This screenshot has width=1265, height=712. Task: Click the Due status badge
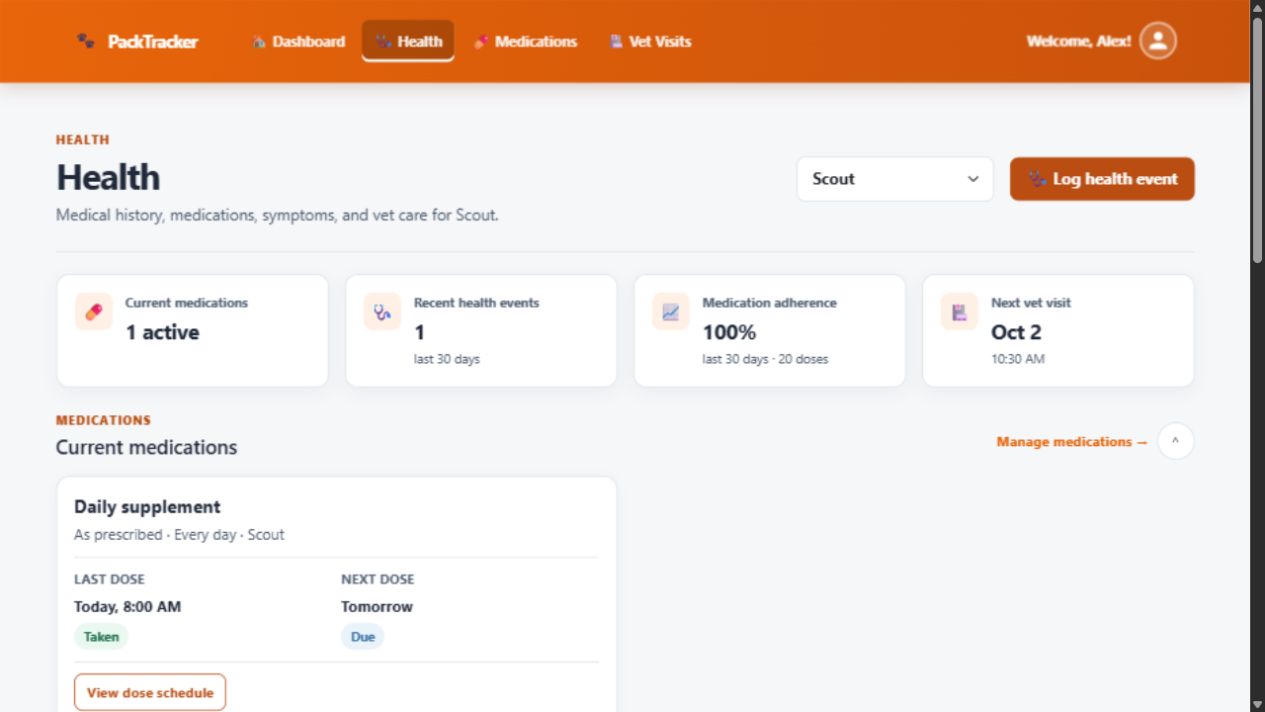click(362, 637)
